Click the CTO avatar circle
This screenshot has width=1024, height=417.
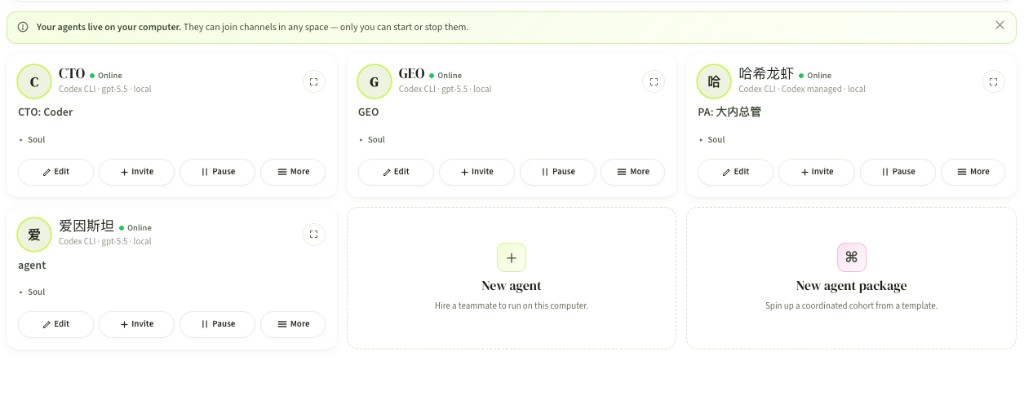34,82
